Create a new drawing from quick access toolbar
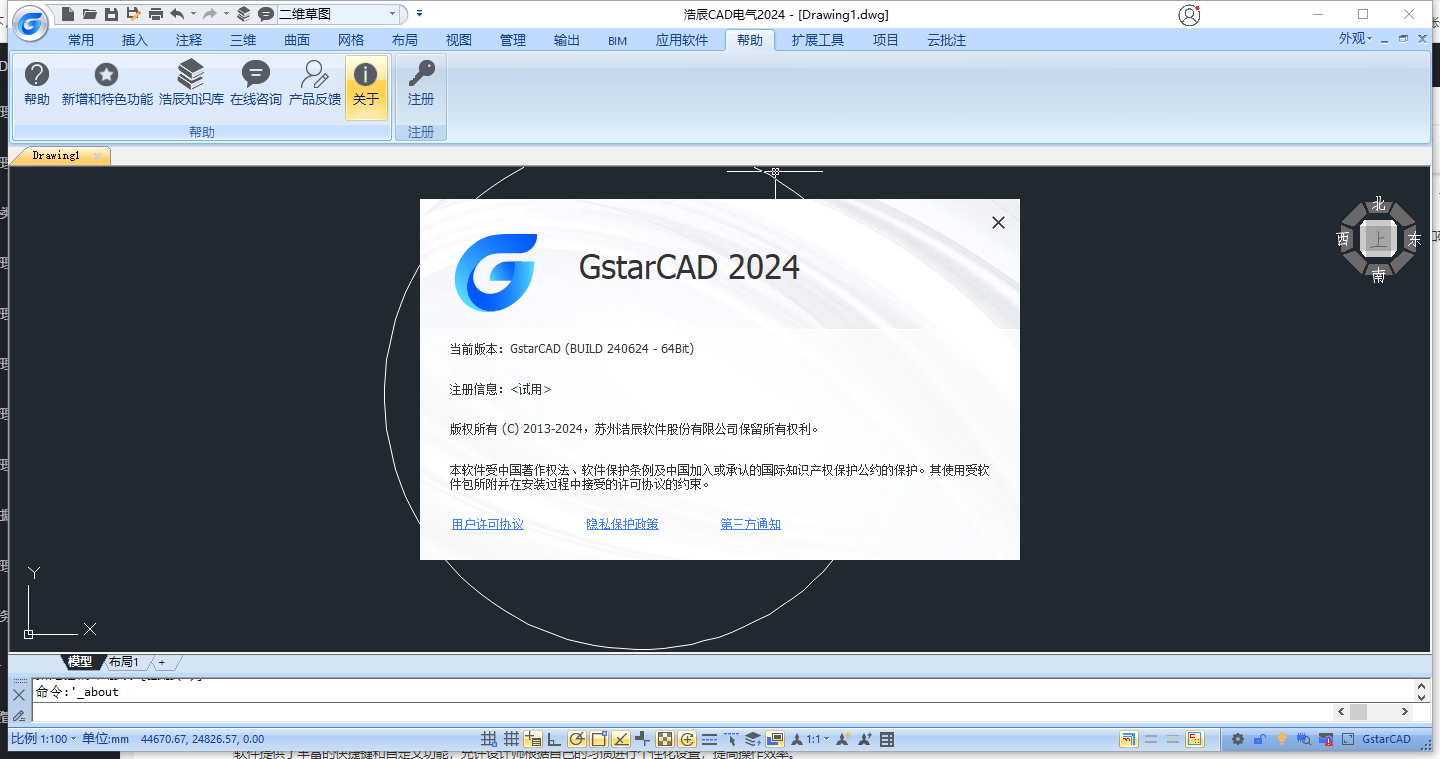The height and width of the screenshot is (759, 1440). pyautogui.click(x=67, y=14)
